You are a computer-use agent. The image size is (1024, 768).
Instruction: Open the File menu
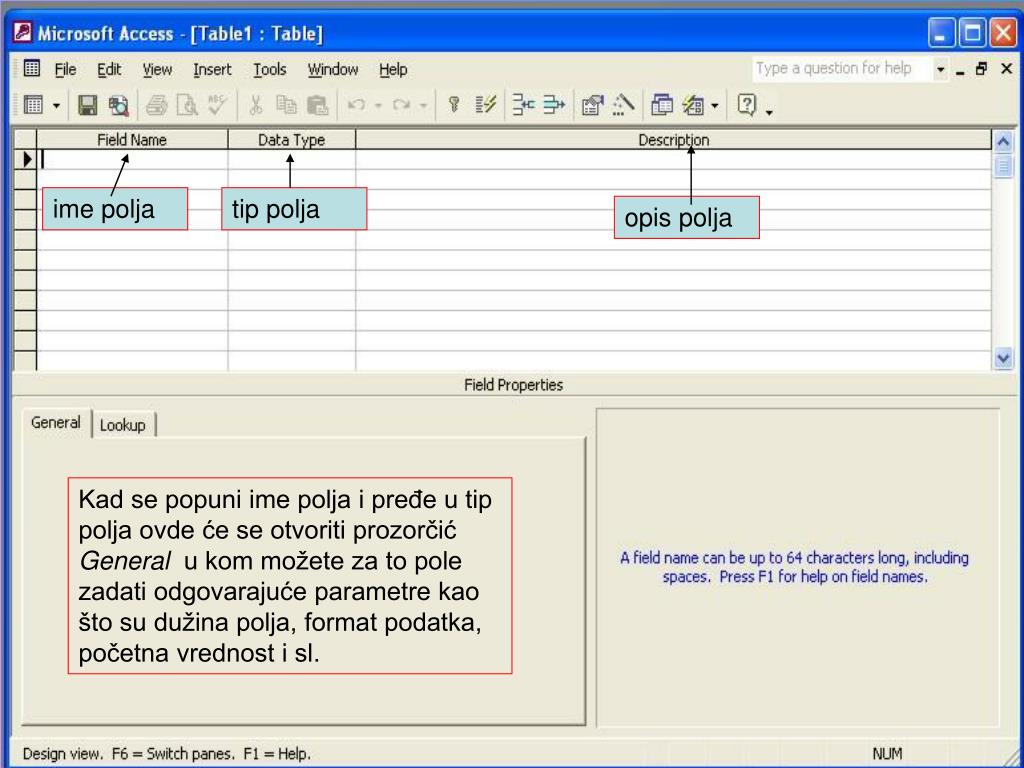tap(65, 69)
